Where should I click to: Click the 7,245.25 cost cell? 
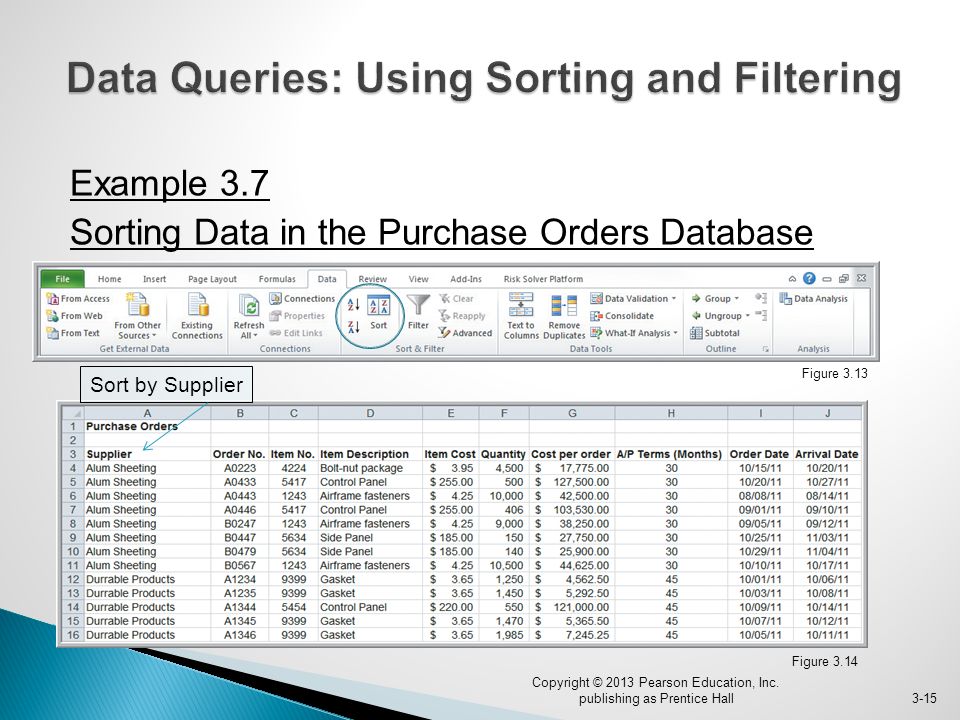(572, 636)
